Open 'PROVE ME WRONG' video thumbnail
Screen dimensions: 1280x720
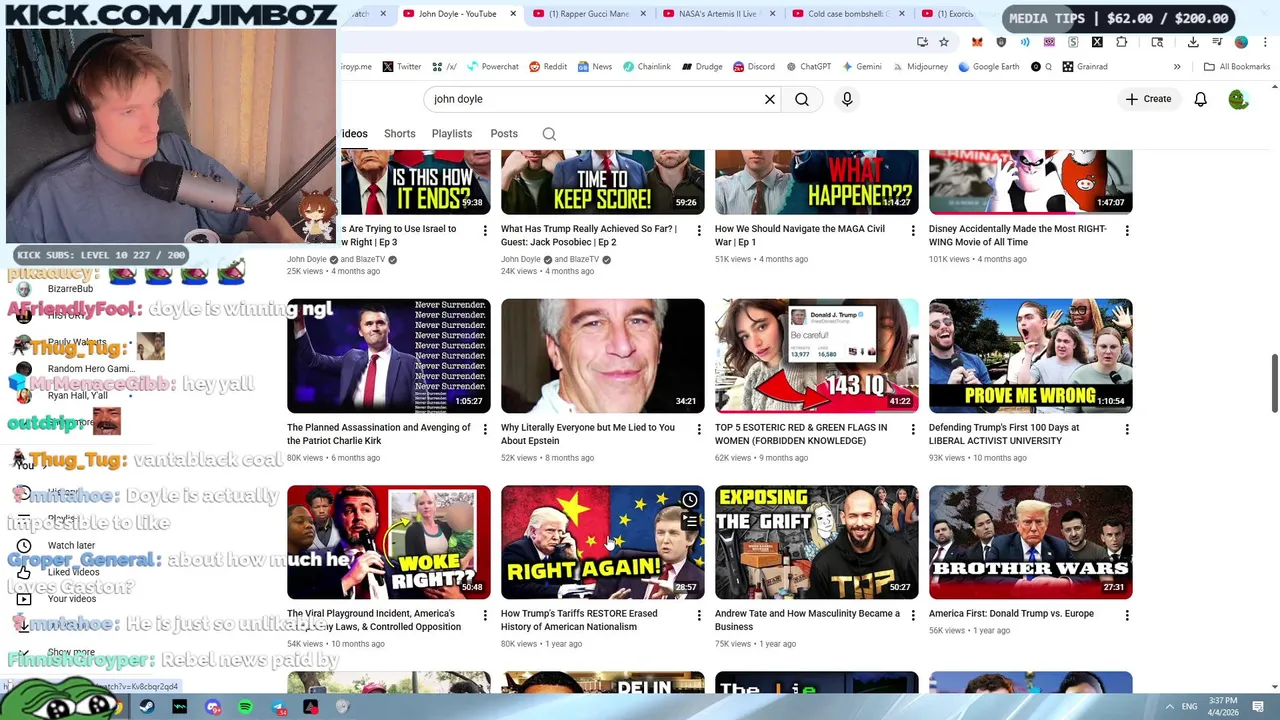1031,356
